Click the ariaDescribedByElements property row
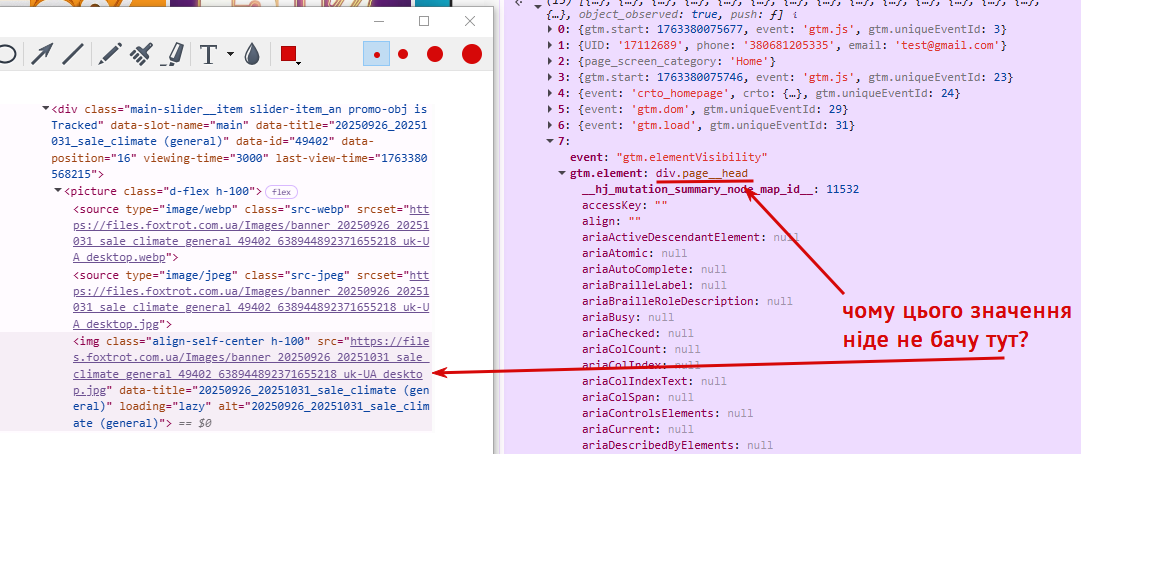 pyautogui.click(x=677, y=445)
